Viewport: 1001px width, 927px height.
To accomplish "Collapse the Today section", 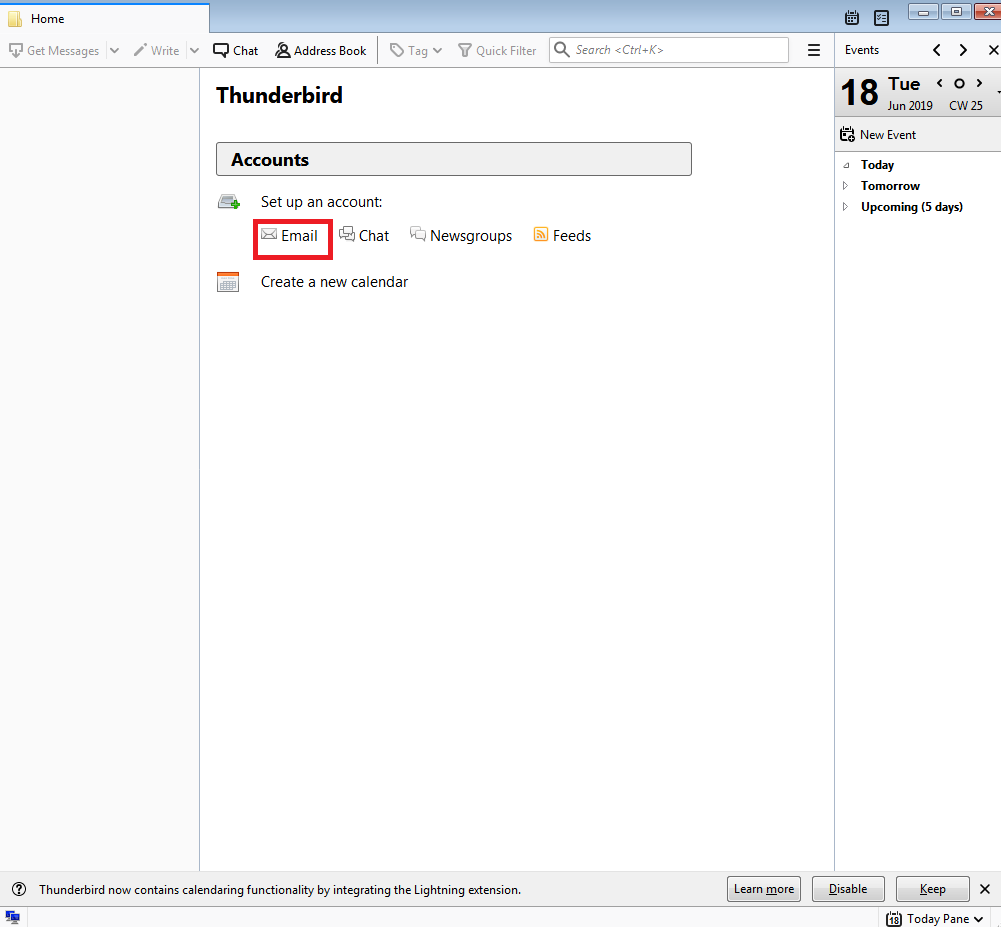I will [x=846, y=165].
